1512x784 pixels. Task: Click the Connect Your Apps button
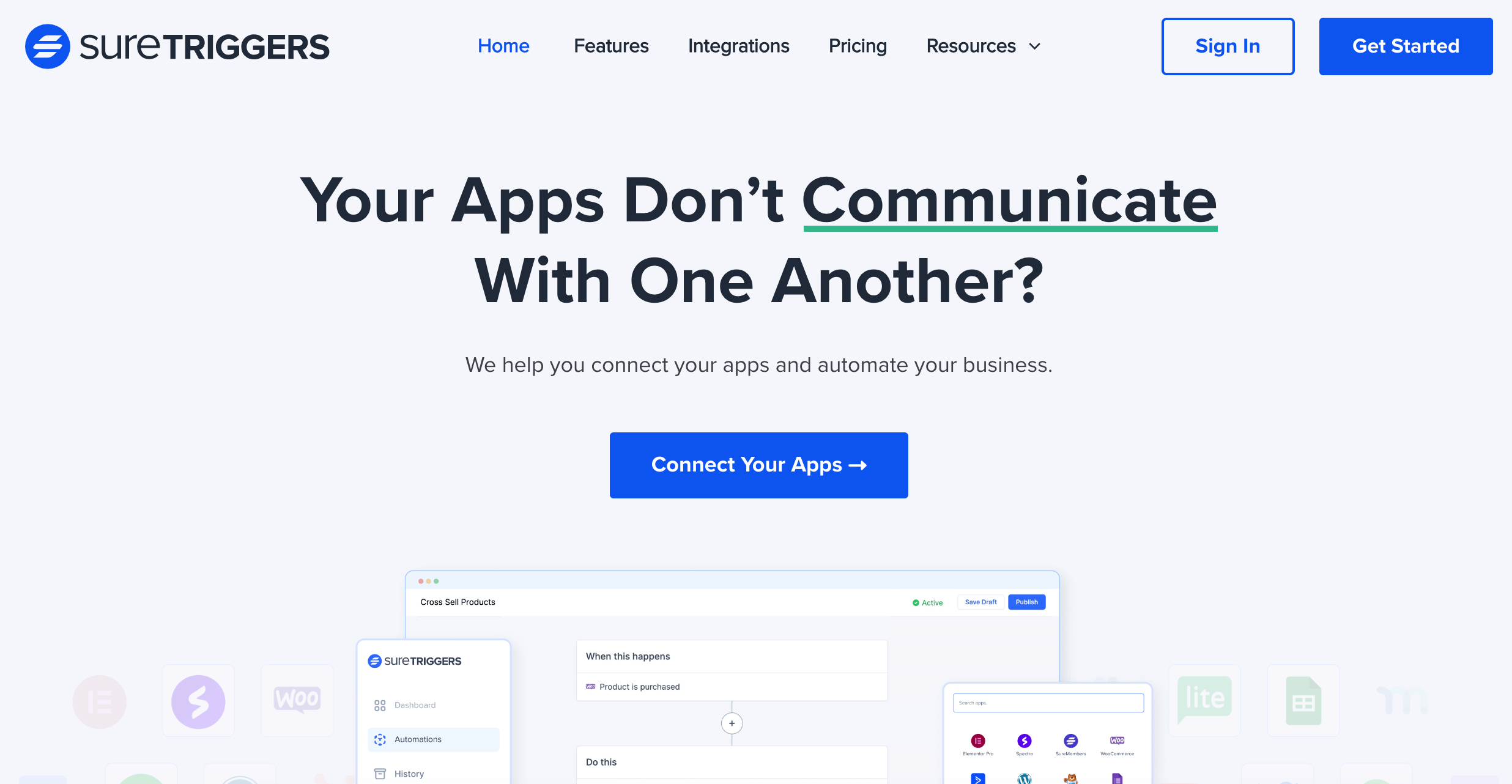click(x=759, y=465)
